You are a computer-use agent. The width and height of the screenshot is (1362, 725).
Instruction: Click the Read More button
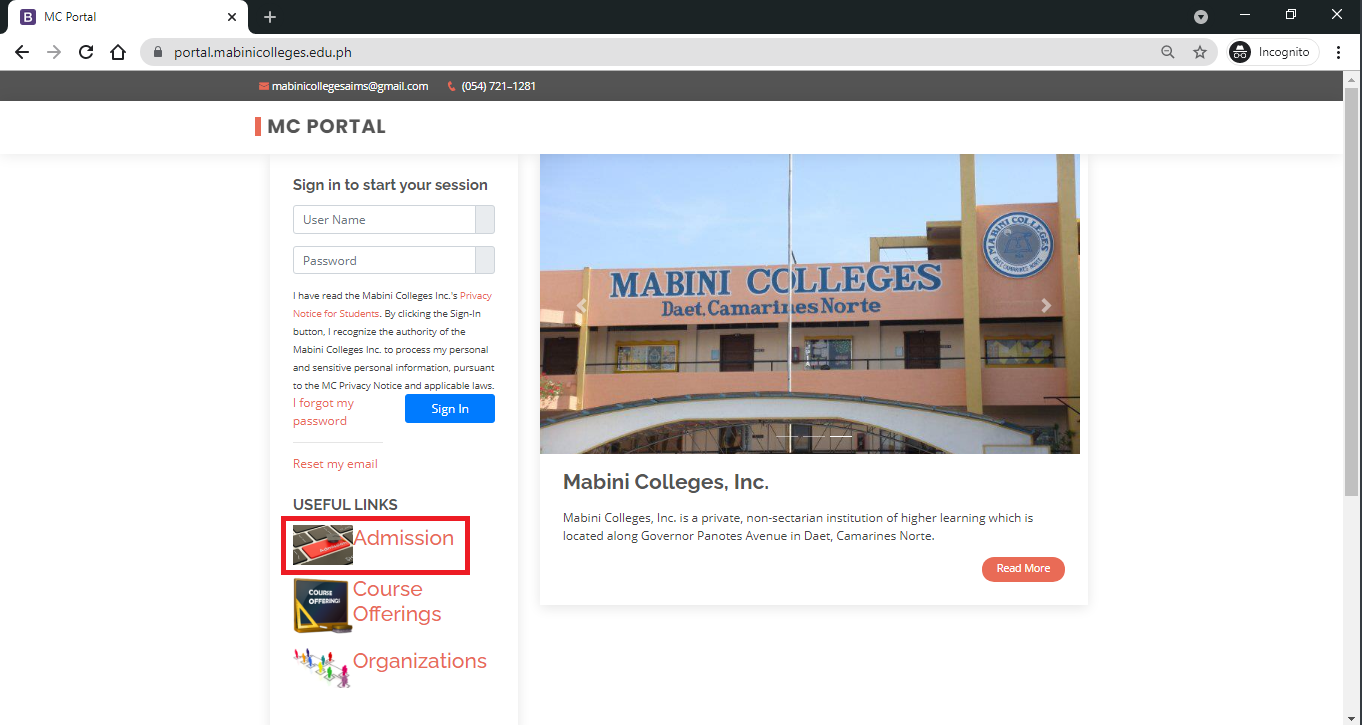pyautogui.click(x=1023, y=569)
